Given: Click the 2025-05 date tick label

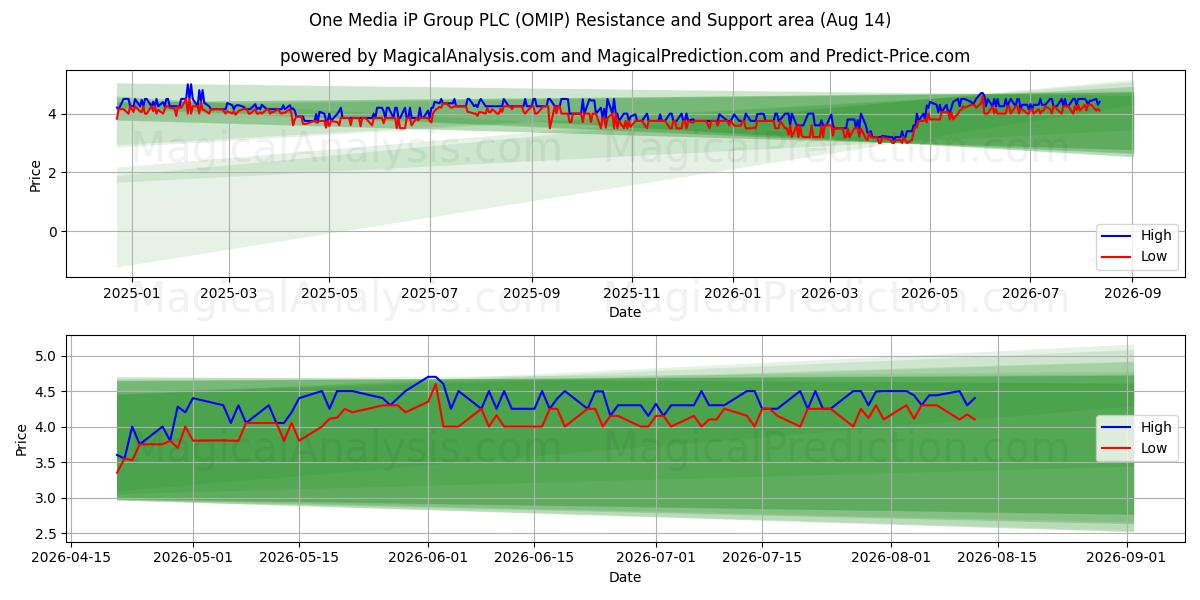Looking at the screenshot, I should (x=329, y=293).
